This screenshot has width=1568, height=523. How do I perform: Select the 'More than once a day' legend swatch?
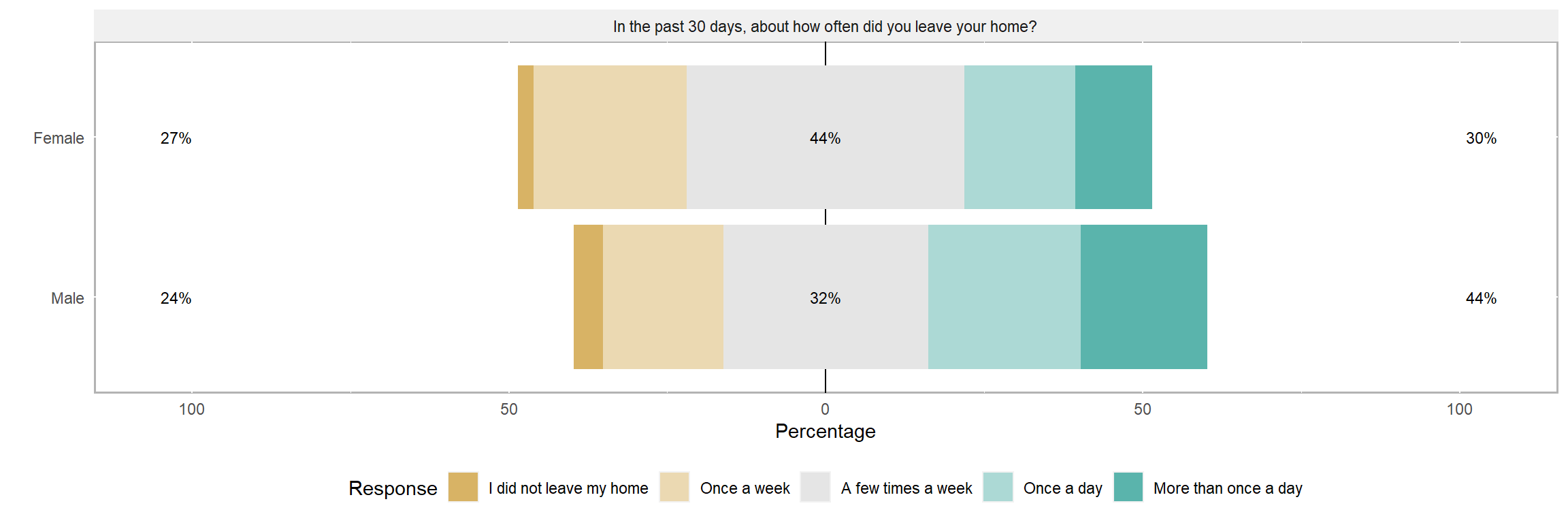(1128, 487)
